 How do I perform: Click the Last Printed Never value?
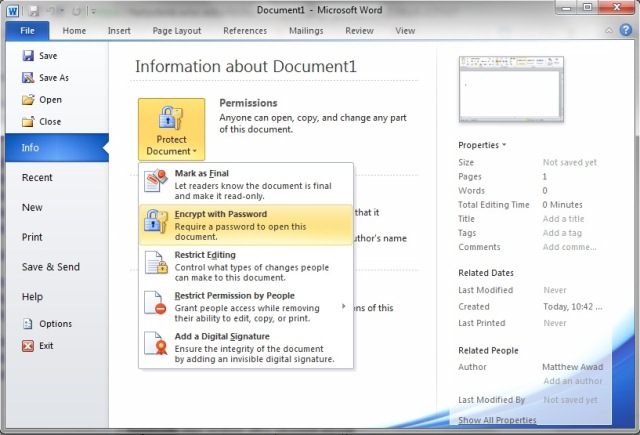click(x=555, y=323)
